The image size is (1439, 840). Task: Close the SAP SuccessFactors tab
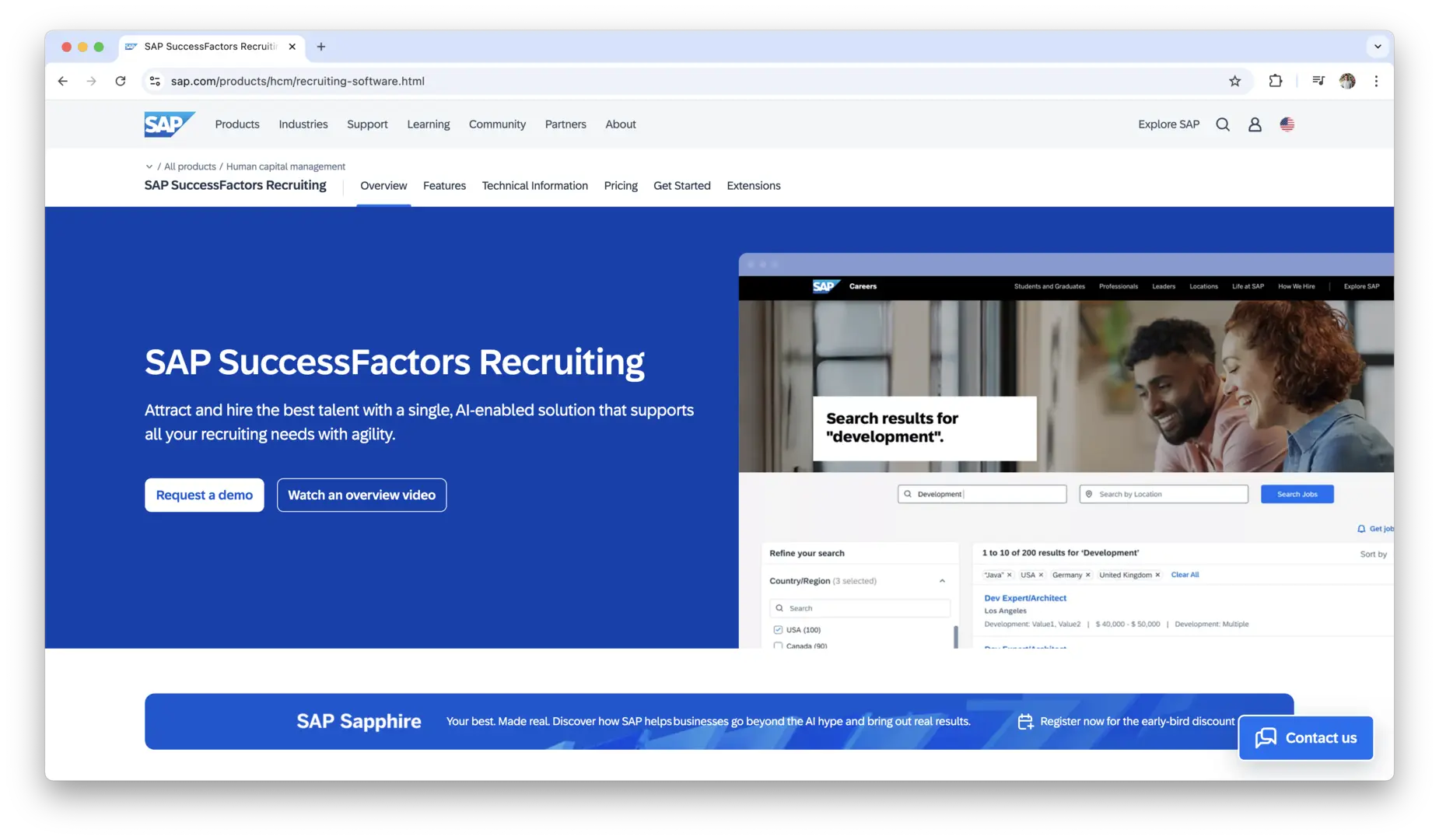[x=292, y=47]
